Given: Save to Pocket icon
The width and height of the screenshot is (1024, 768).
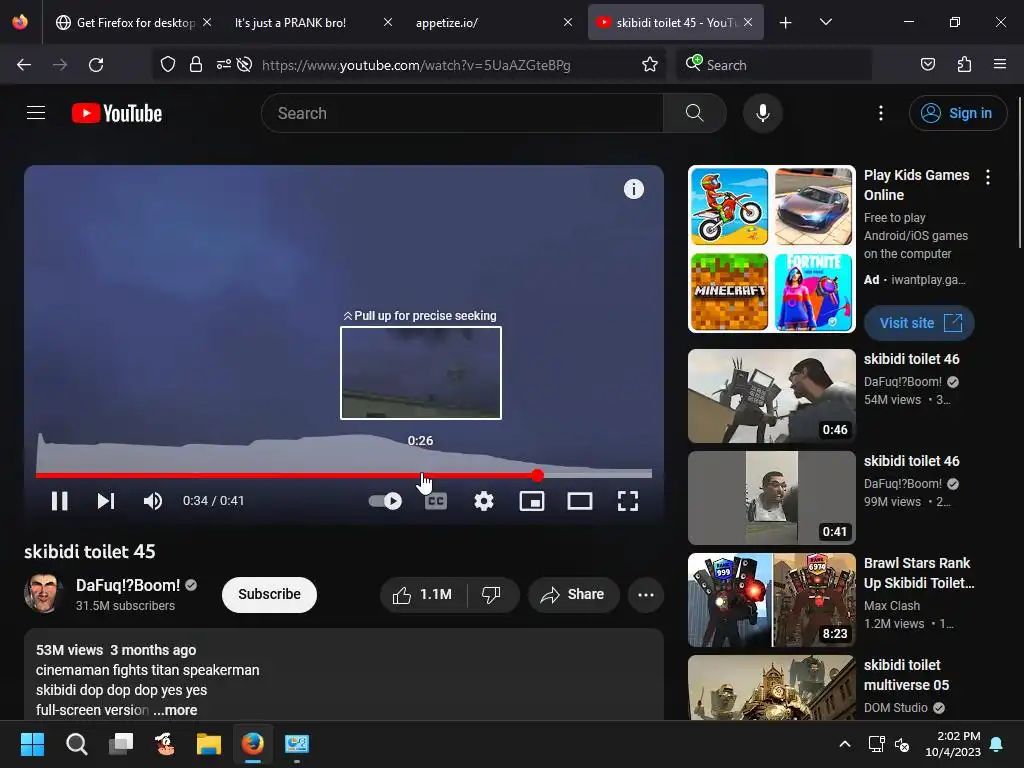Looking at the screenshot, I should [x=927, y=65].
